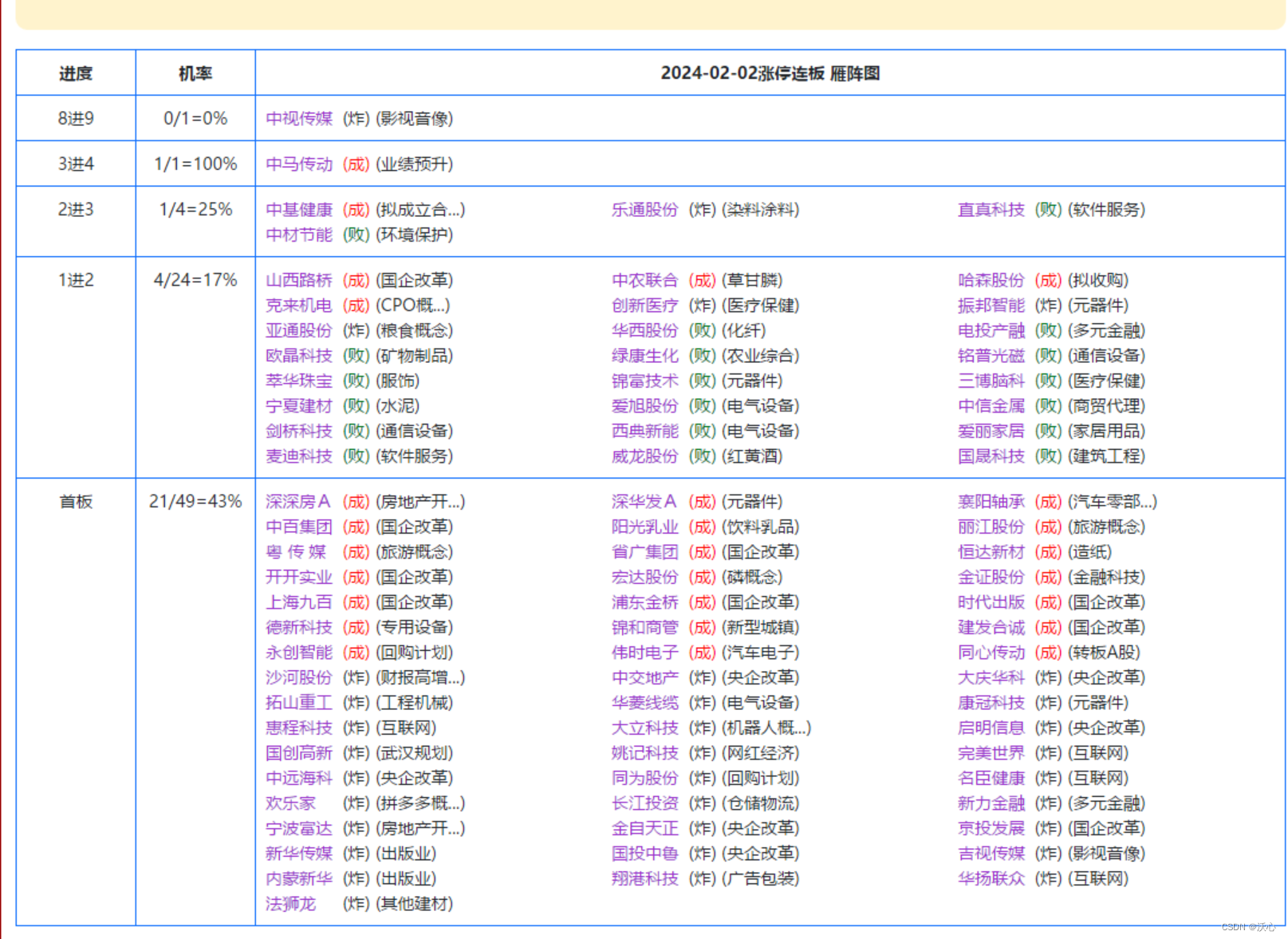Screen dimensions: 1288x939
Task: Click the 机率 column header
Action: pyautogui.click(x=195, y=73)
